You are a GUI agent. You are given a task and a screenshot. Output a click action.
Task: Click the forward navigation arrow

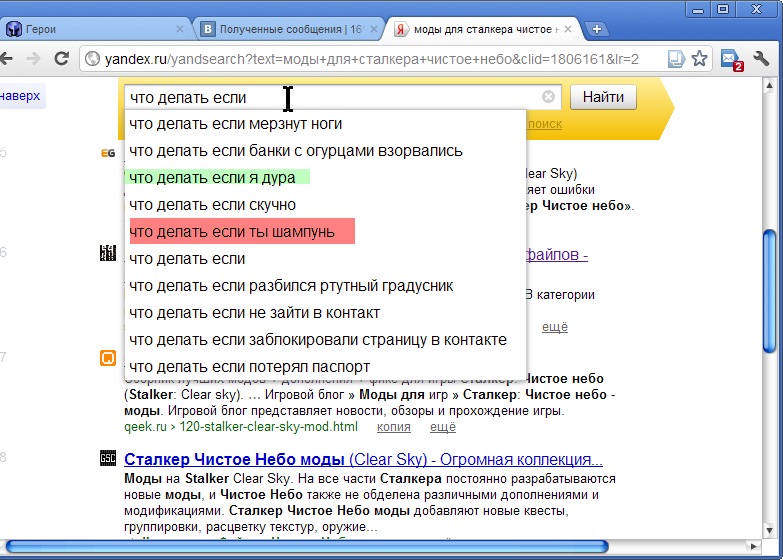pyautogui.click(x=33, y=59)
